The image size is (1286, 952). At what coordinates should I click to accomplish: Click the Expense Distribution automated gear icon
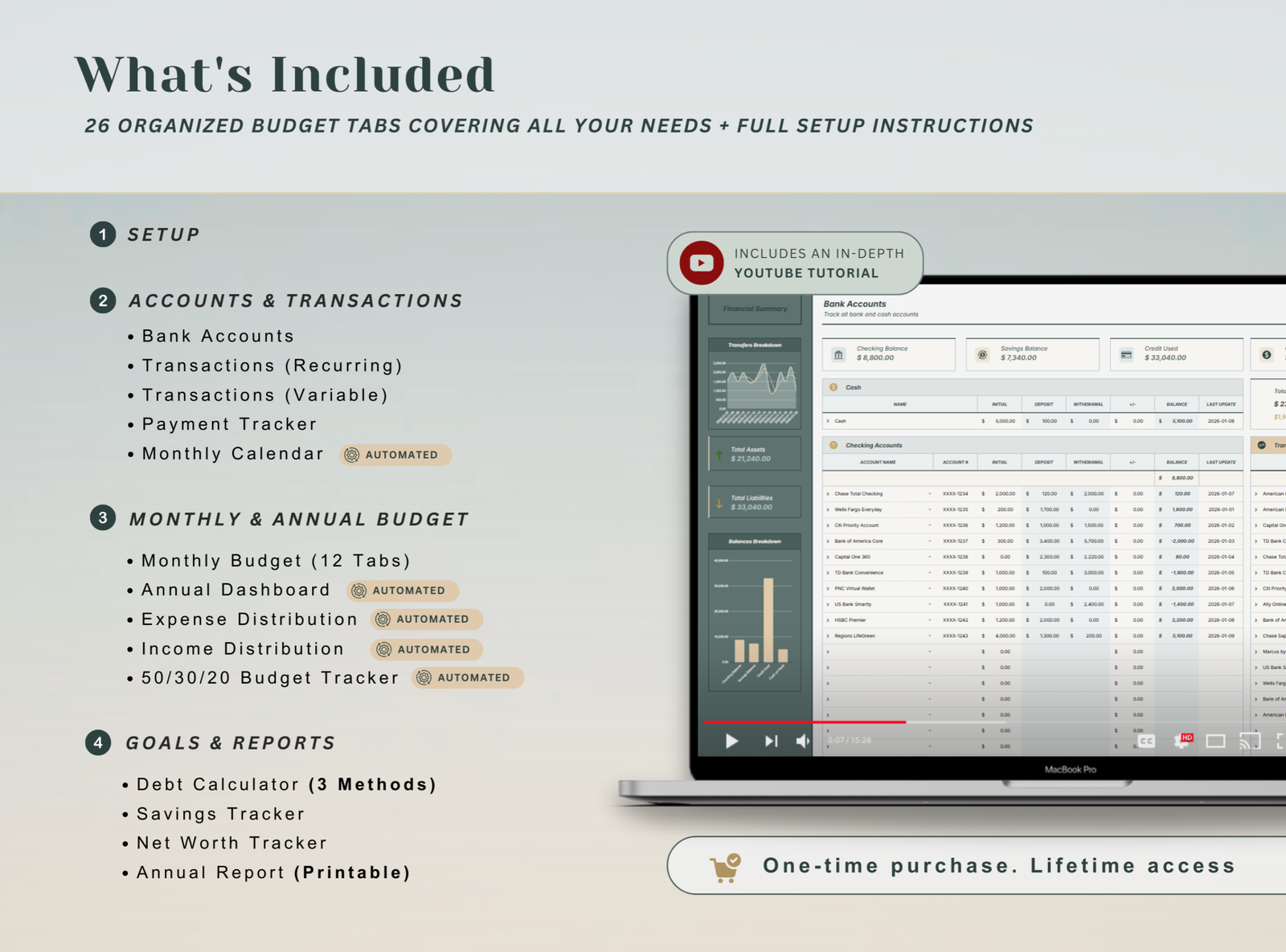[383, 619]
